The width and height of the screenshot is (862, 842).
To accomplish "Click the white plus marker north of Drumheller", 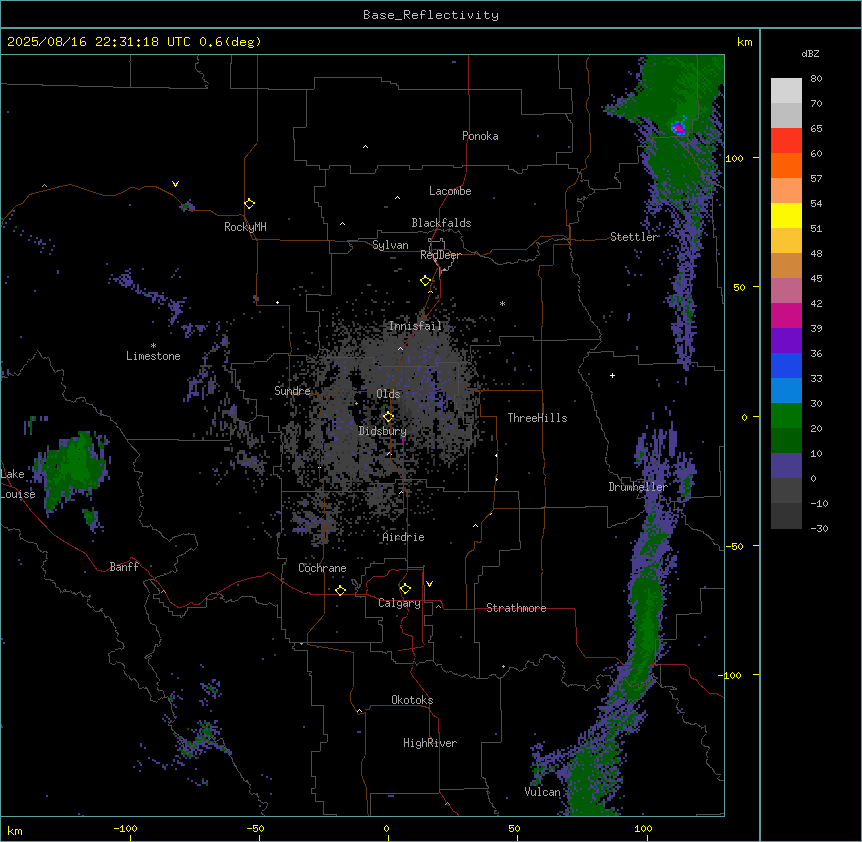I will click(x=612, y=375).
